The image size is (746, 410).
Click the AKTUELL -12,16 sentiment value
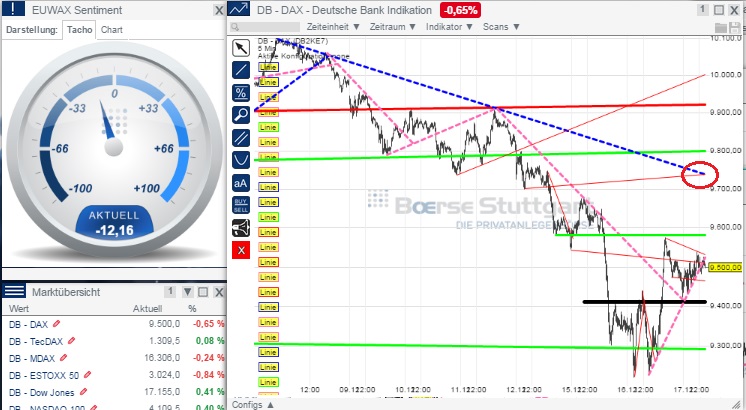coord(114,223)
